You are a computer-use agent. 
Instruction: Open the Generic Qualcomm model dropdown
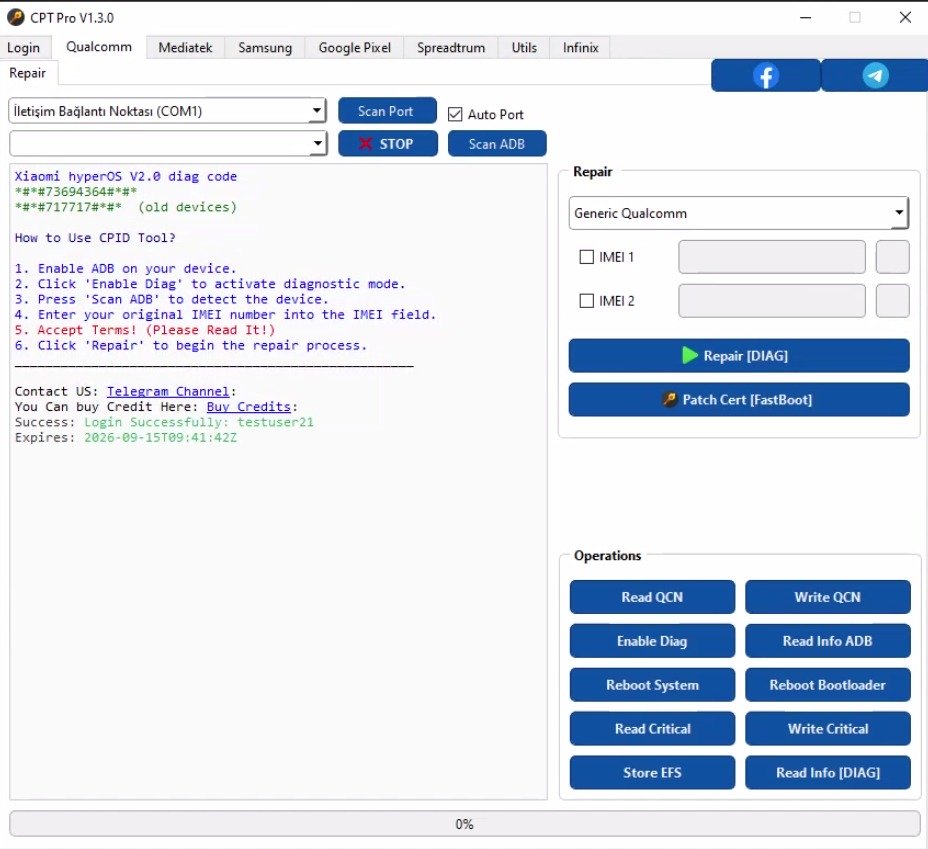739,213
